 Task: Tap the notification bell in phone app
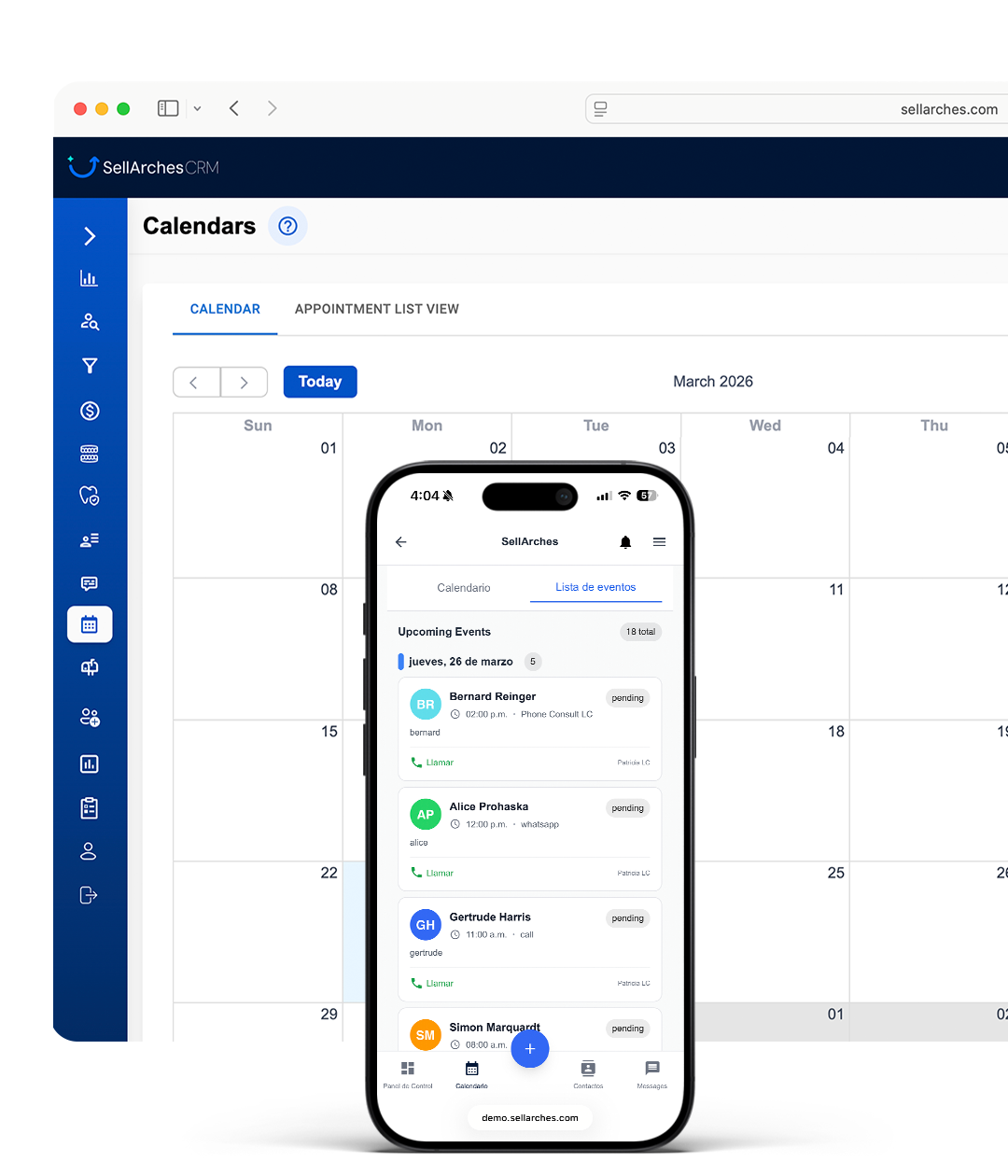(625, 541)
